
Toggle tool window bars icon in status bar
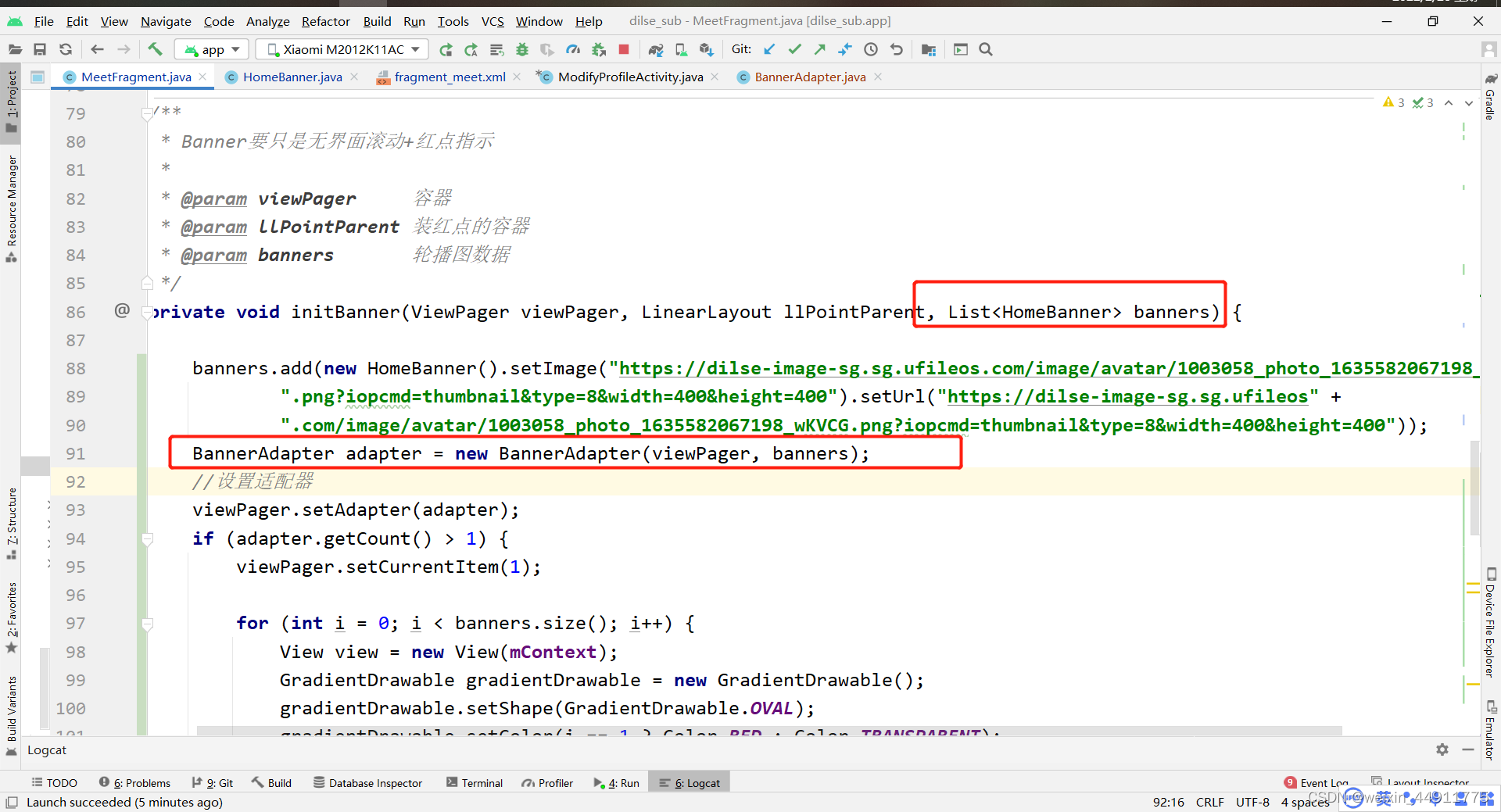click(12, 803)
